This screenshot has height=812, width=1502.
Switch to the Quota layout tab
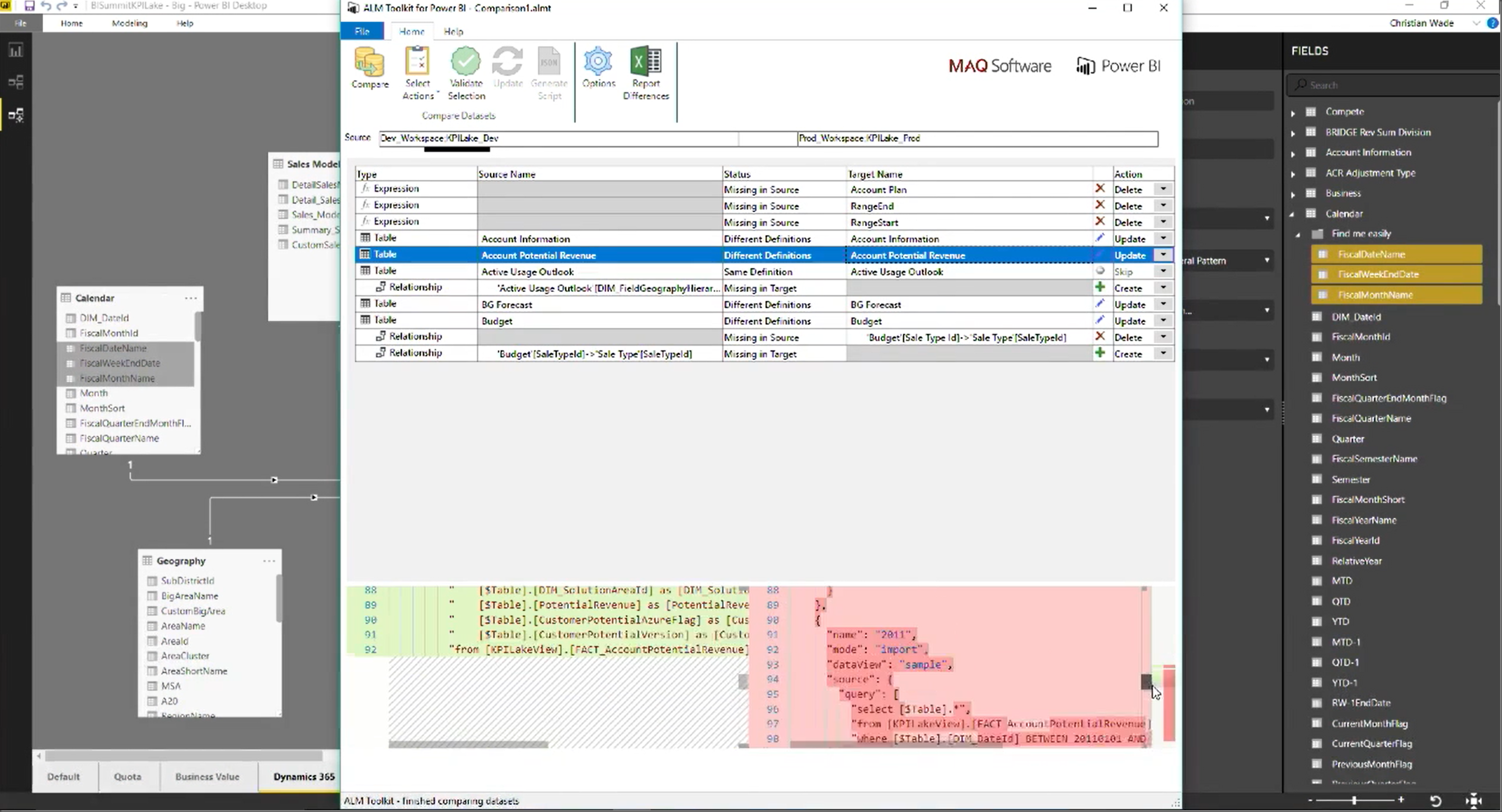tap(127, 776)
